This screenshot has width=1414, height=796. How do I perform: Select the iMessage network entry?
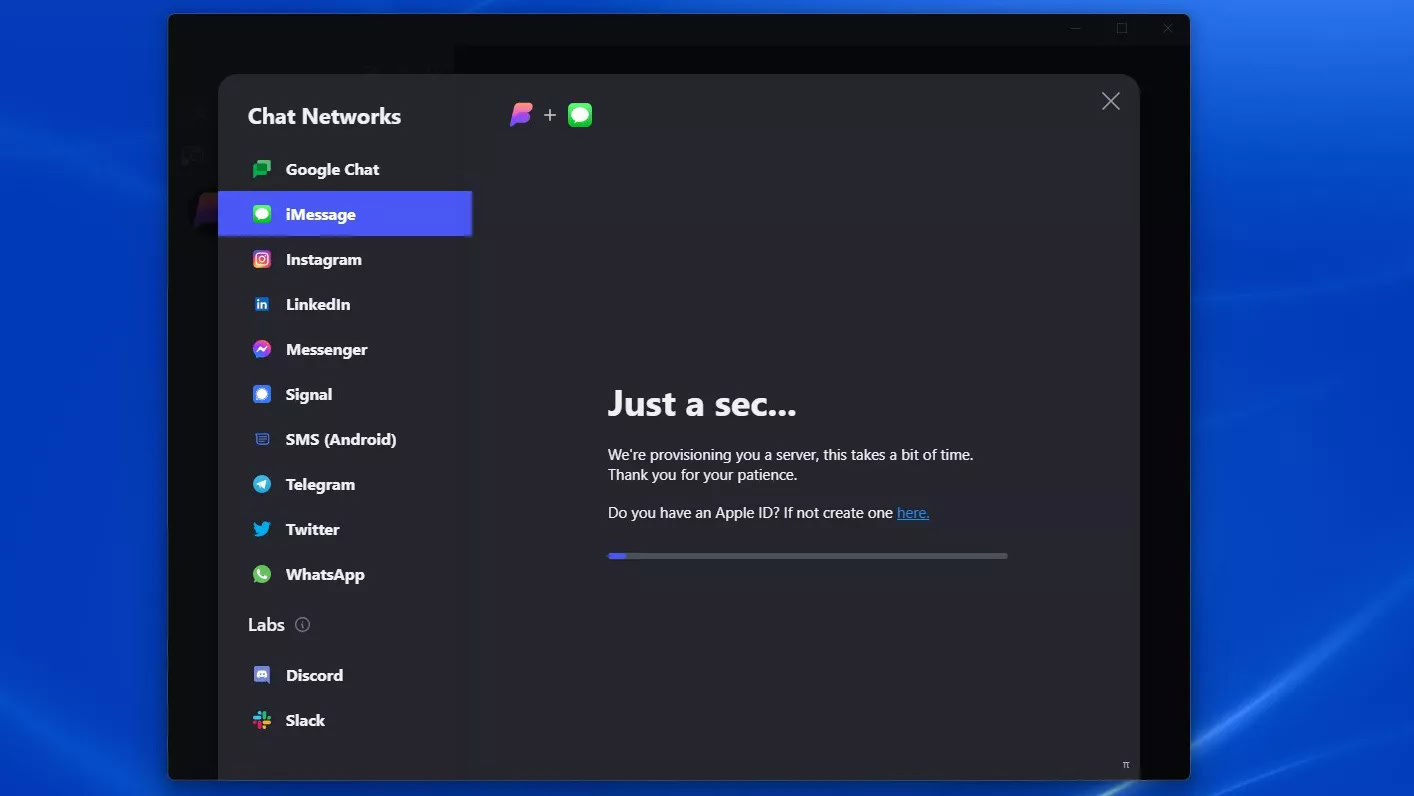345,214
